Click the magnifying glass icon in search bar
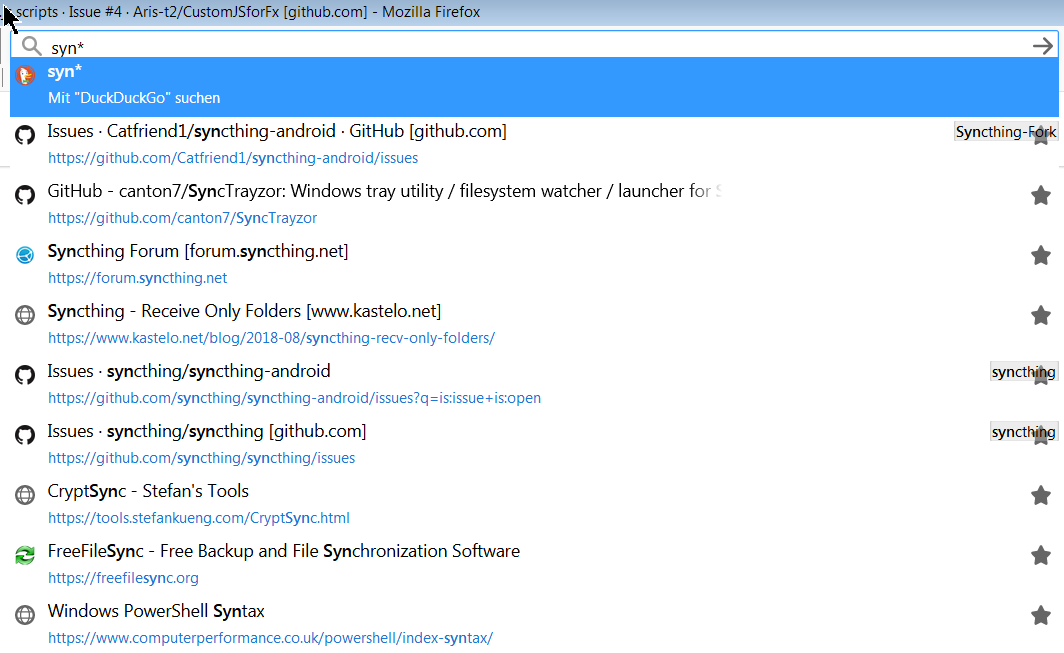This screenshot has width=1064, height=653. 30,45
